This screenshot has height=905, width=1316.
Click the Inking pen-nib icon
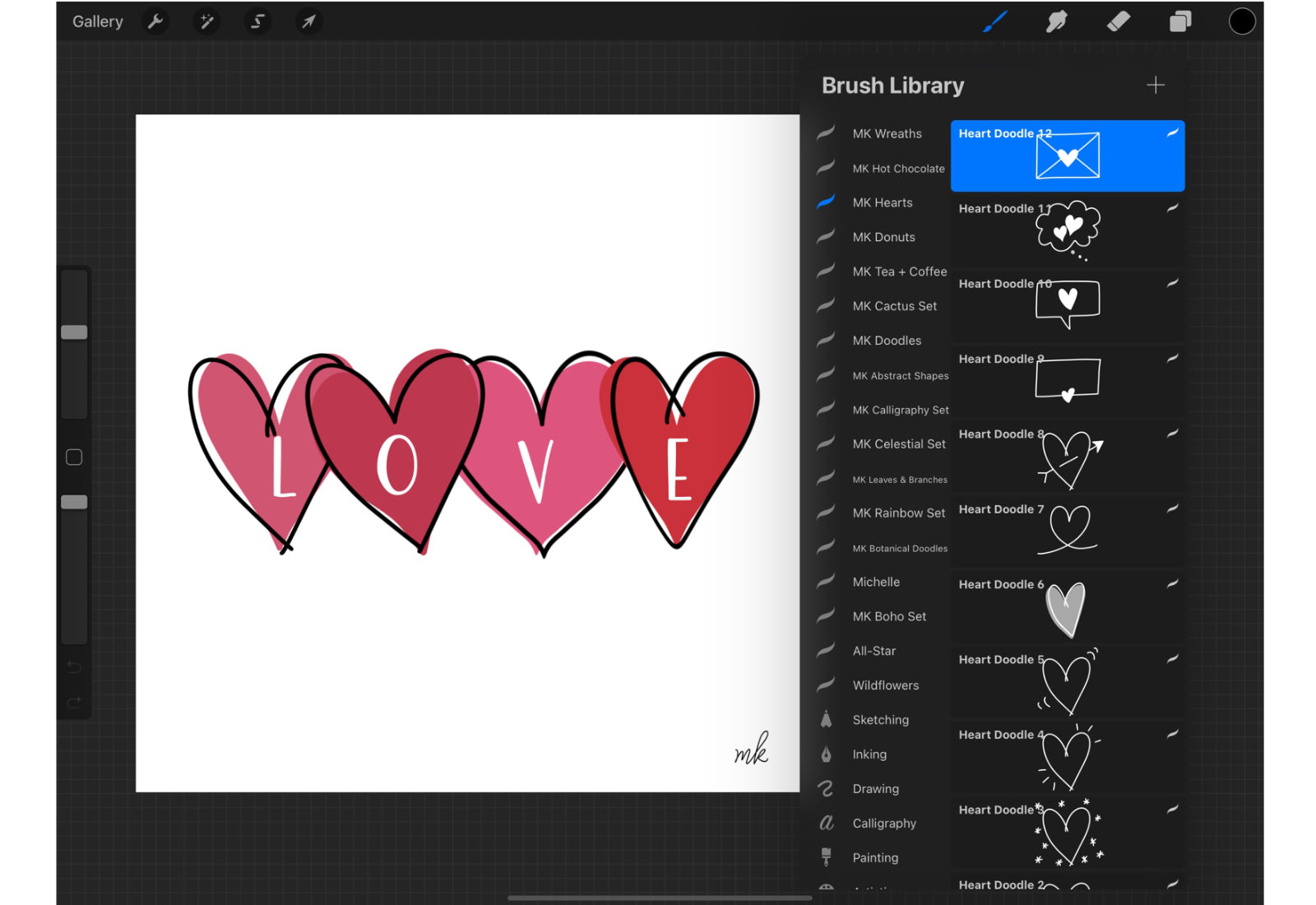tap(827, 754)
